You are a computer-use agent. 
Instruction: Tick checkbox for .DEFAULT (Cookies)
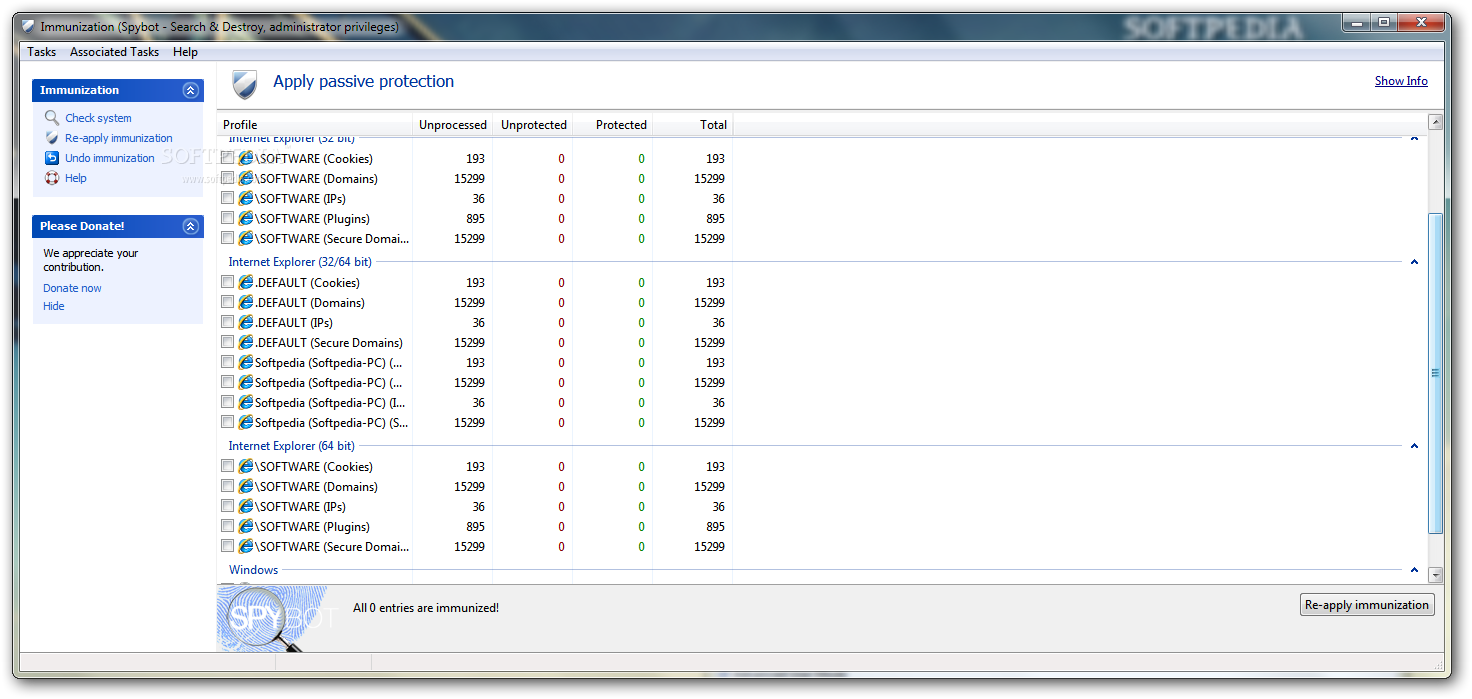[228, 282]
